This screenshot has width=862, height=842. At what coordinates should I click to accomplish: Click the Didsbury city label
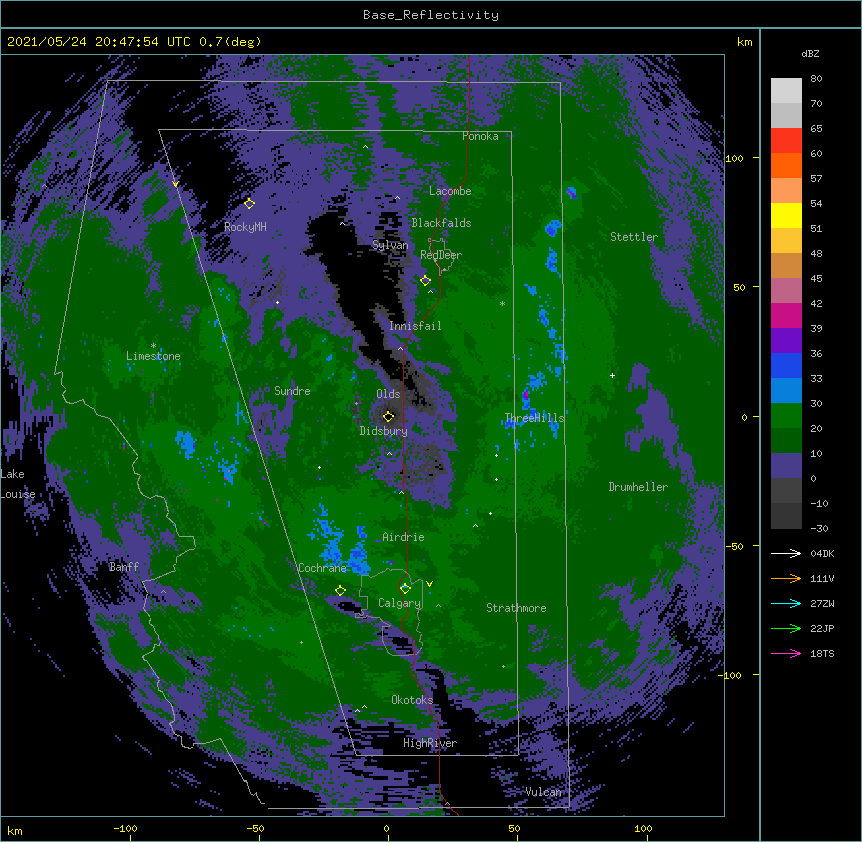[x=384, y=431]
